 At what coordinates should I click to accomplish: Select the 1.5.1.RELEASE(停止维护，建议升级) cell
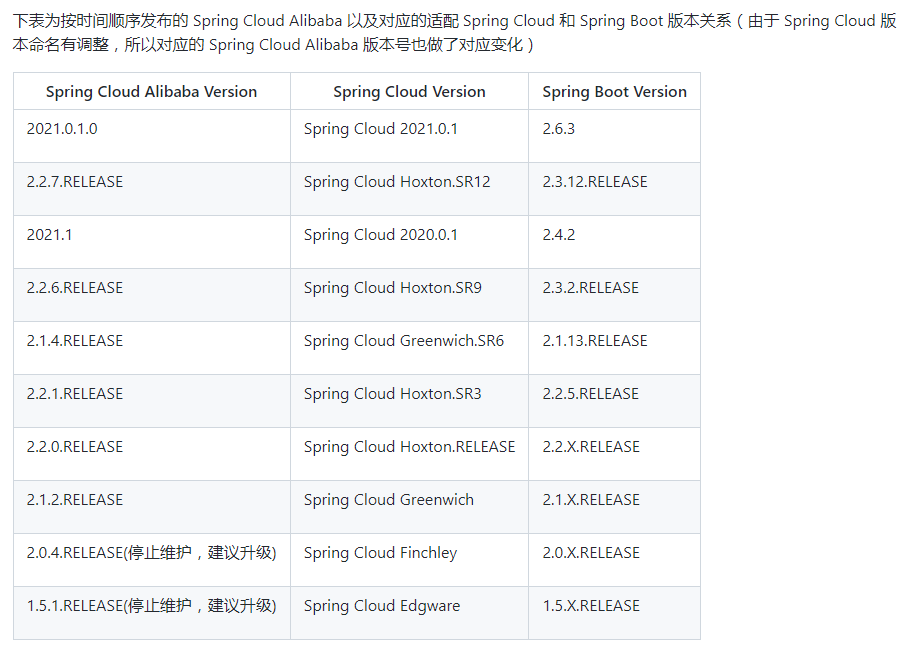(152, 613)
